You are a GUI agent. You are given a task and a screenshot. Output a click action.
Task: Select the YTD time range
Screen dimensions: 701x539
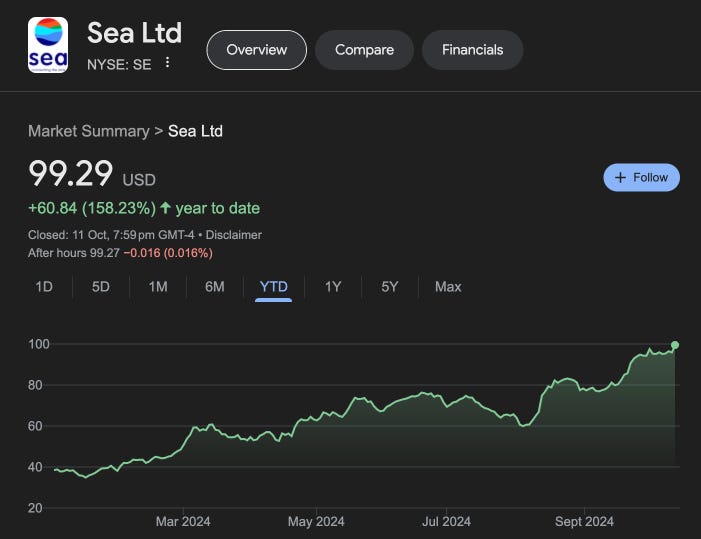pos(273,287)
